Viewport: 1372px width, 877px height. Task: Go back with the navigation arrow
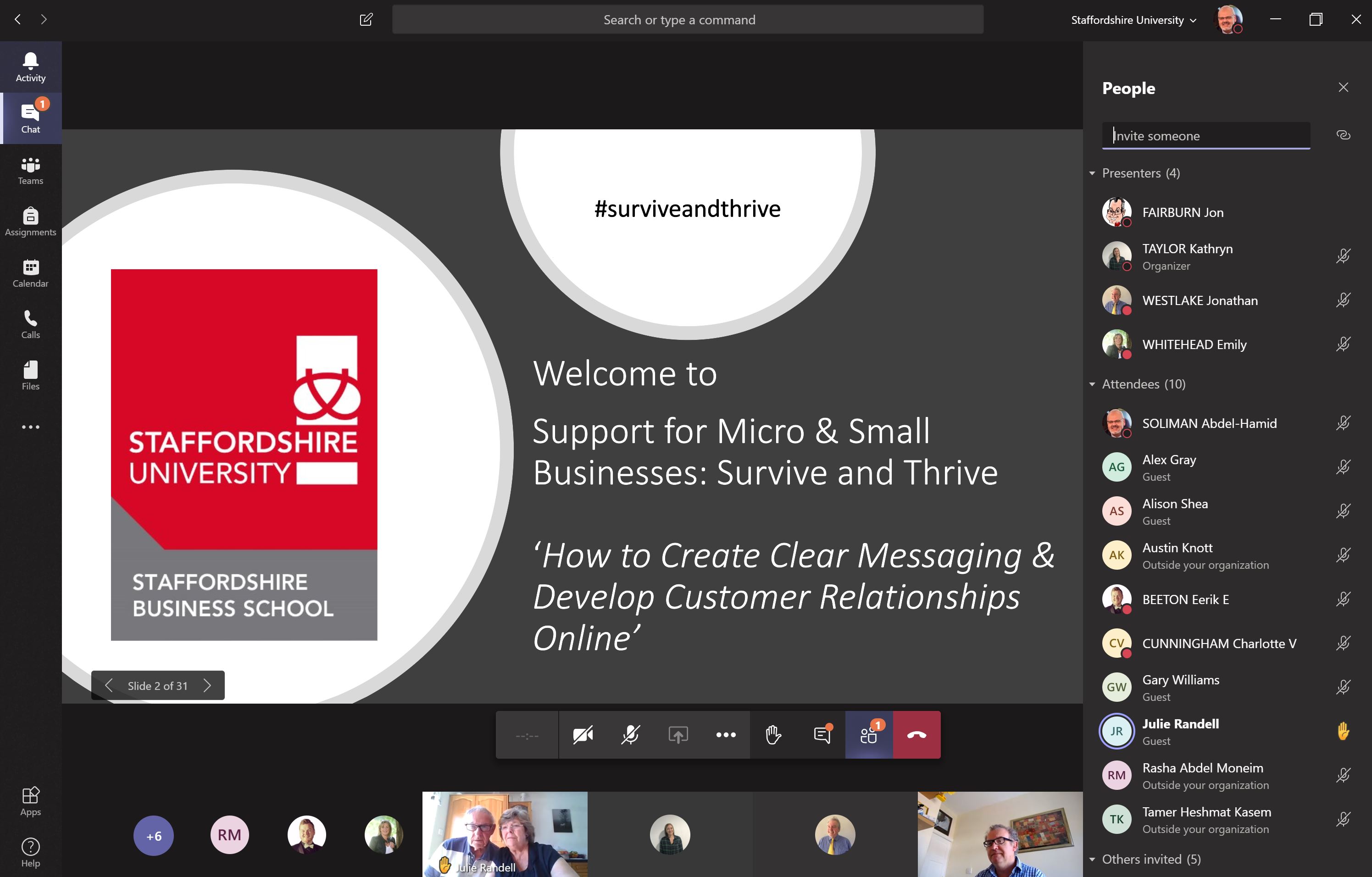tap(18, 19)
